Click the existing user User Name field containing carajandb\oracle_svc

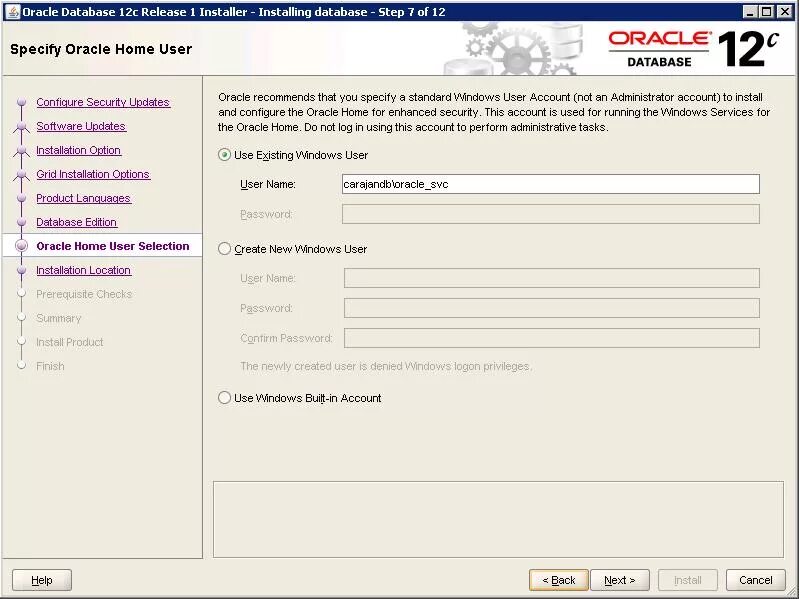[550, 184]
